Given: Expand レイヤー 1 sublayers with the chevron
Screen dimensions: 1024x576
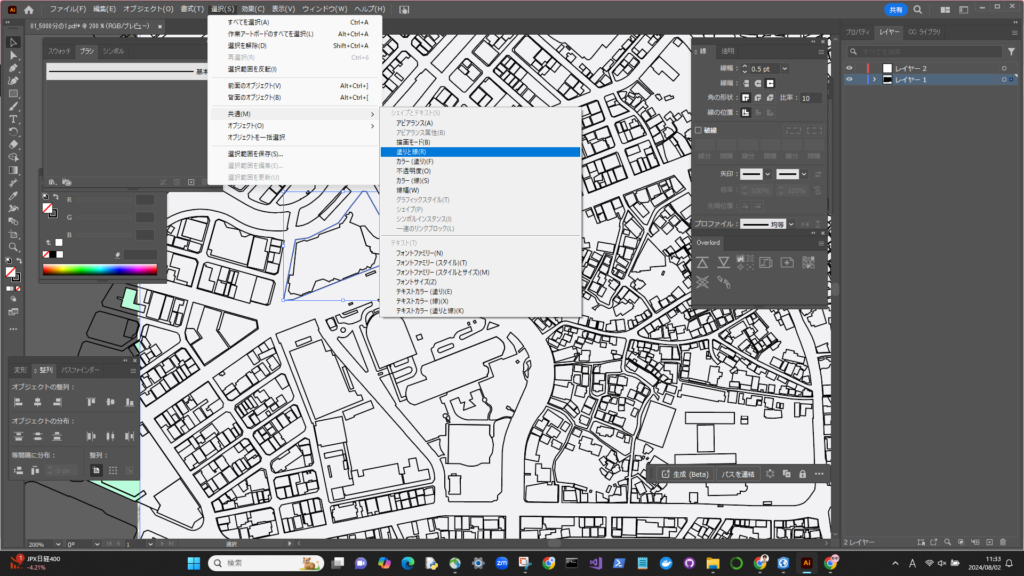Looking at the screenshot, I should (874, 79).
